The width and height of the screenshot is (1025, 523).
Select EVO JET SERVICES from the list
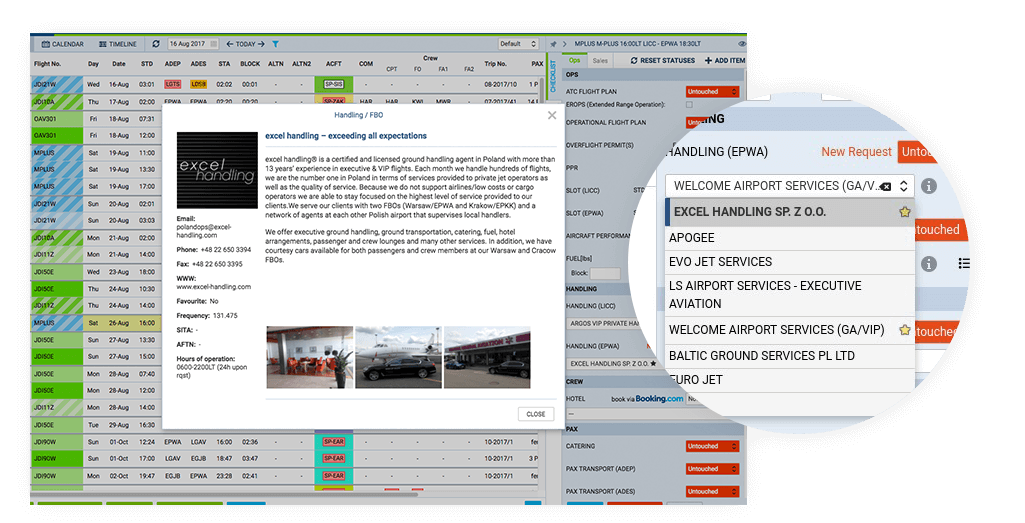[x=790, y=262]
